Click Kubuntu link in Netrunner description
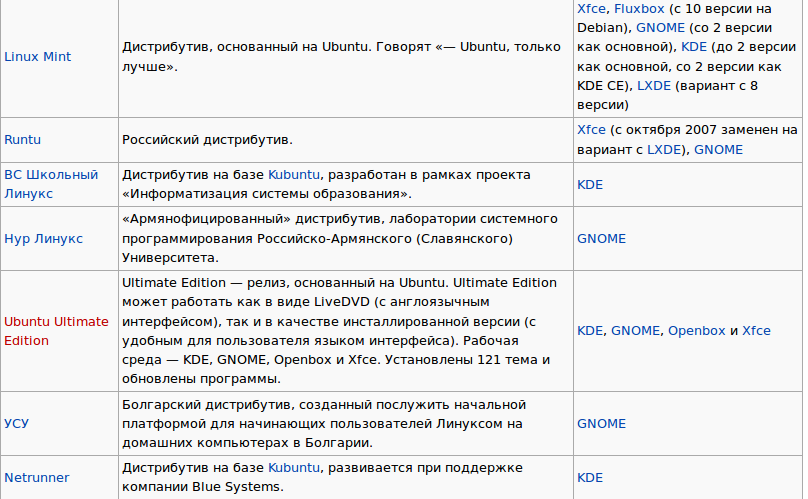Screen dimensions: 808x499 click(x=294, y=468)
